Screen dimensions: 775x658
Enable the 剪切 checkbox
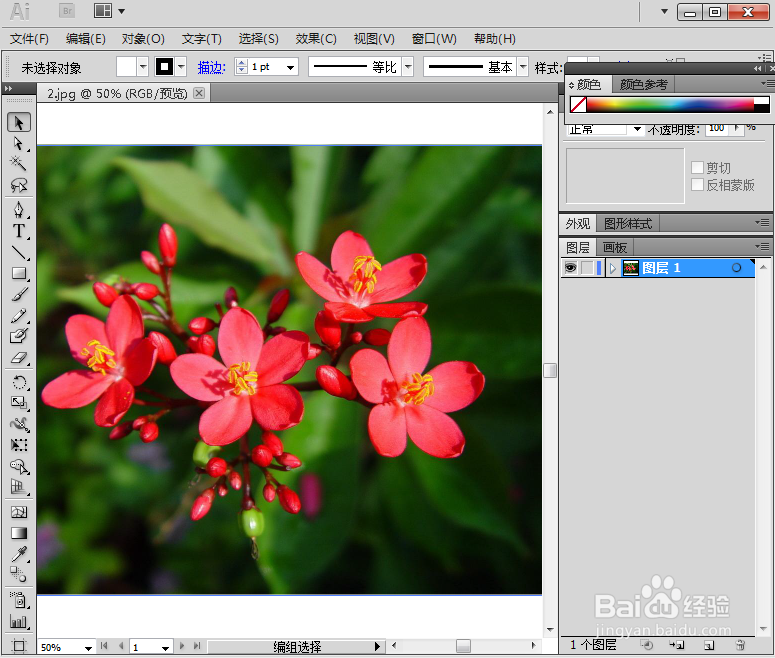pyautogui.click(x=697, y=168)
